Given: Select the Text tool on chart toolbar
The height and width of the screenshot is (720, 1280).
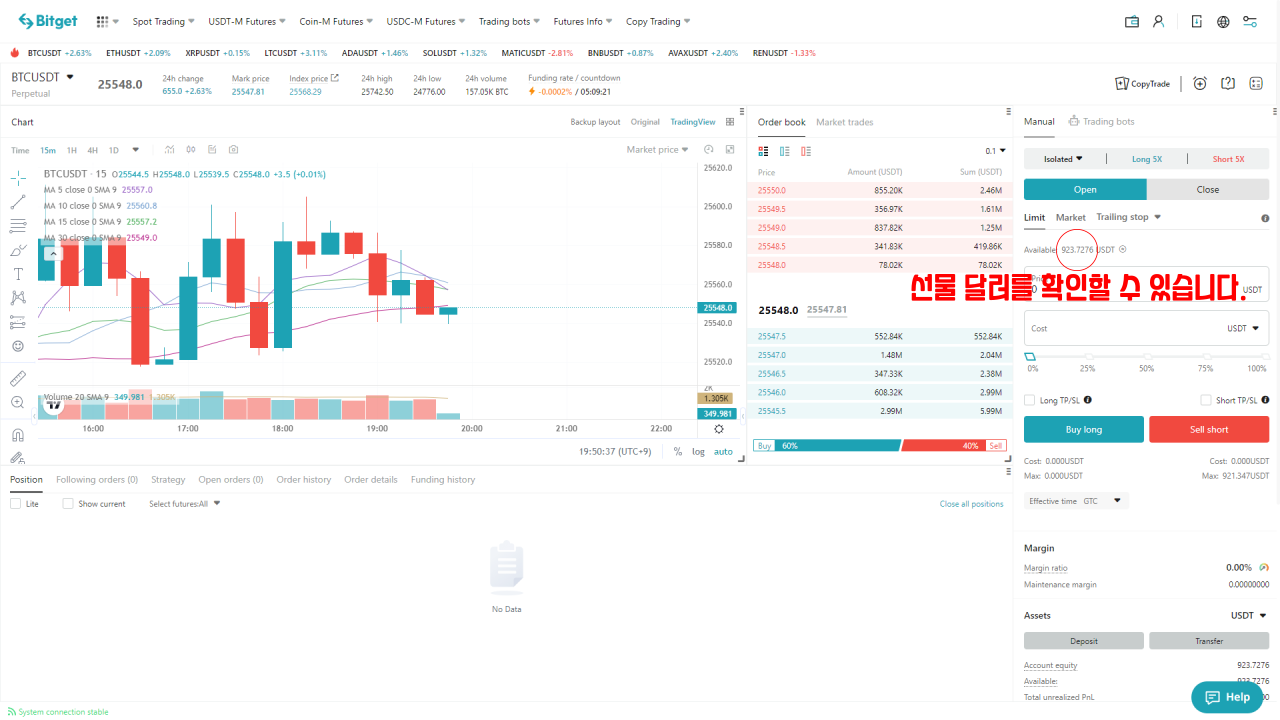Looking at the screenshot, I should pyautogui.click(x=18, y=274).
